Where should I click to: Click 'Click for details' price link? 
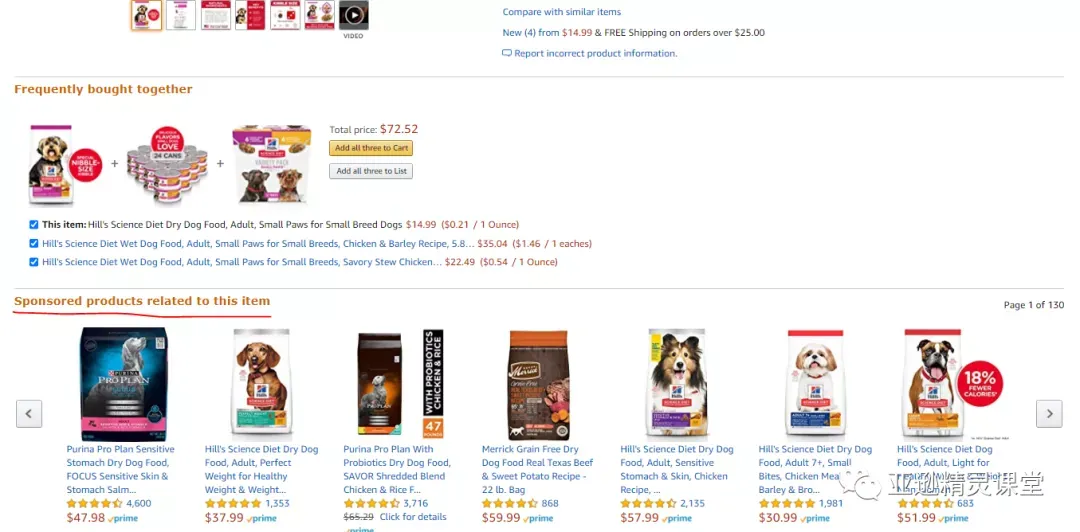[x=413, y=517]
